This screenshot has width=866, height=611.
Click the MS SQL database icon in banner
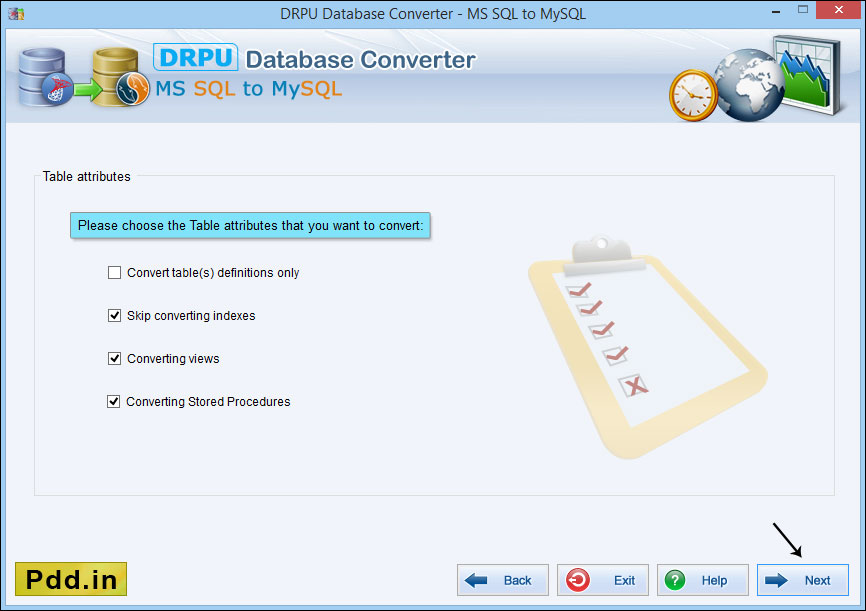coord(44,77)
